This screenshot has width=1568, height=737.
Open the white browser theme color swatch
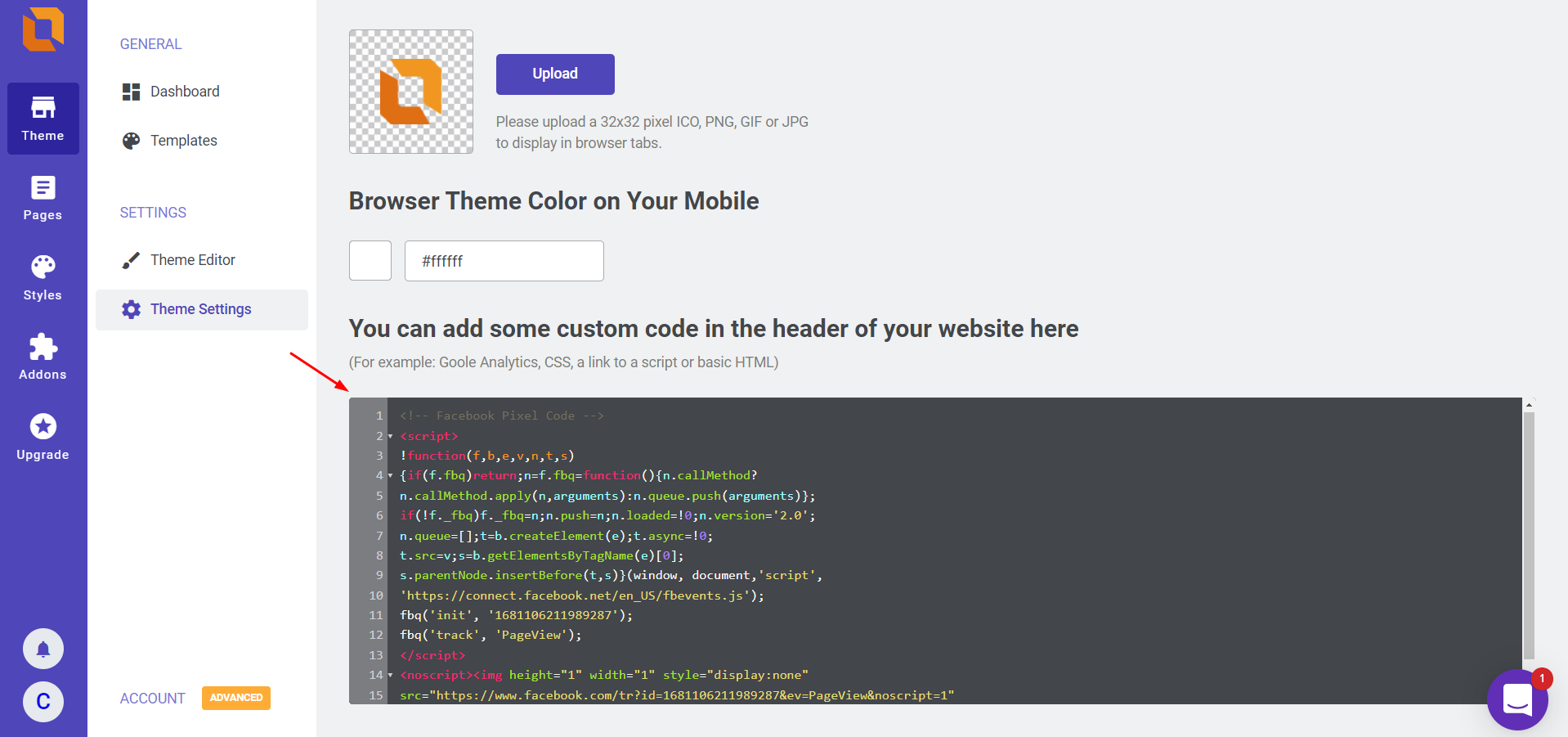tap(370, 261)
